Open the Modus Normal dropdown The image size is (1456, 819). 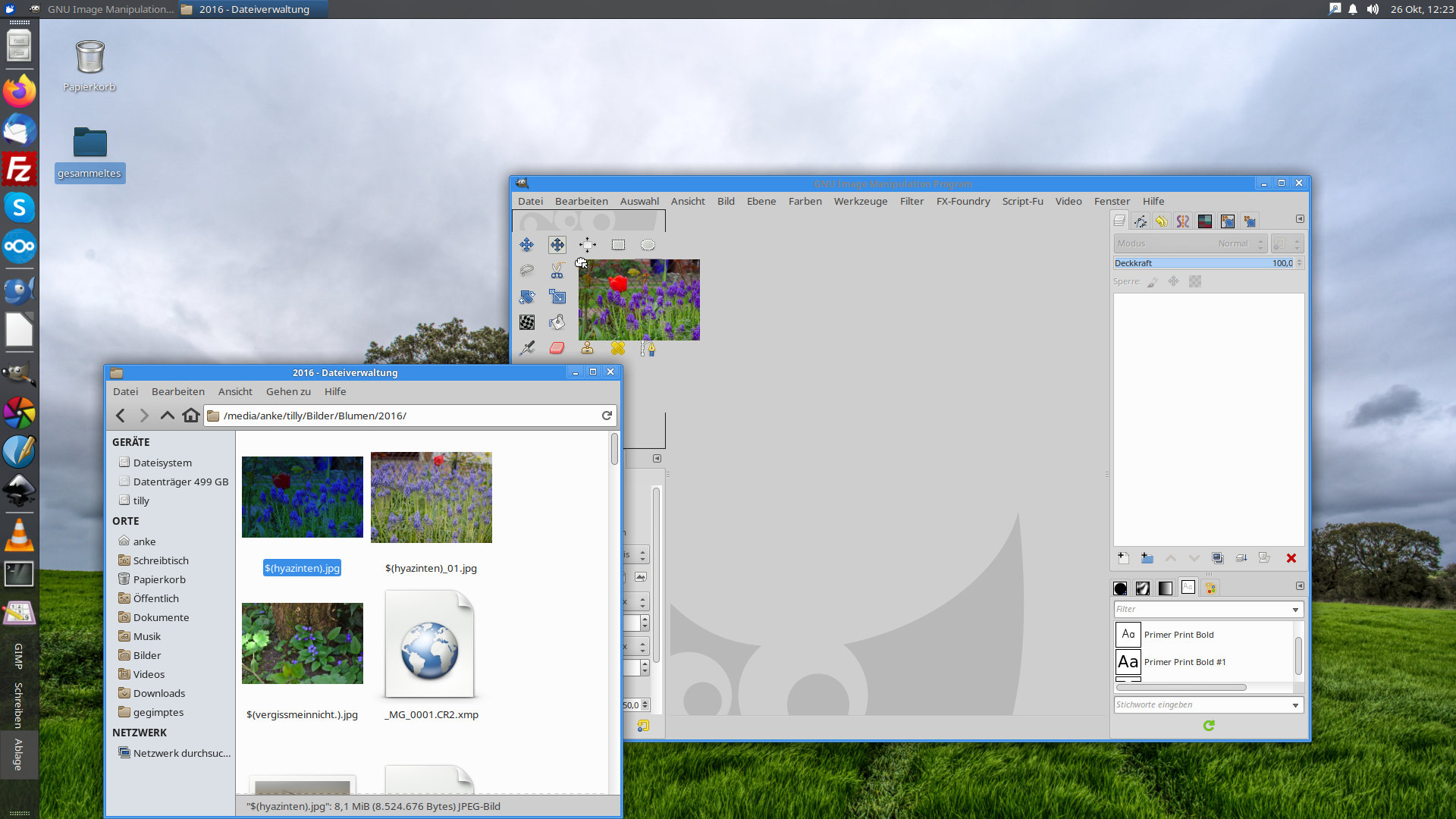pos(1189,243)
